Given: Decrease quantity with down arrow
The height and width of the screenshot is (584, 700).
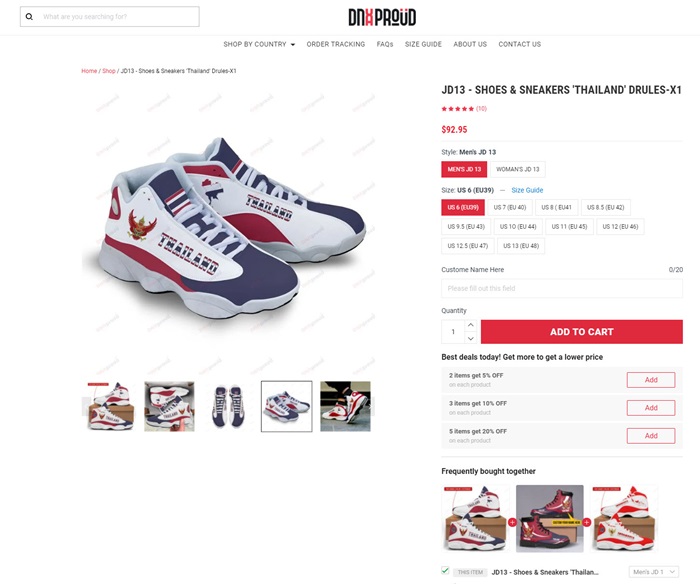Looking at the screenshot, I should click(x=471, y=338).
